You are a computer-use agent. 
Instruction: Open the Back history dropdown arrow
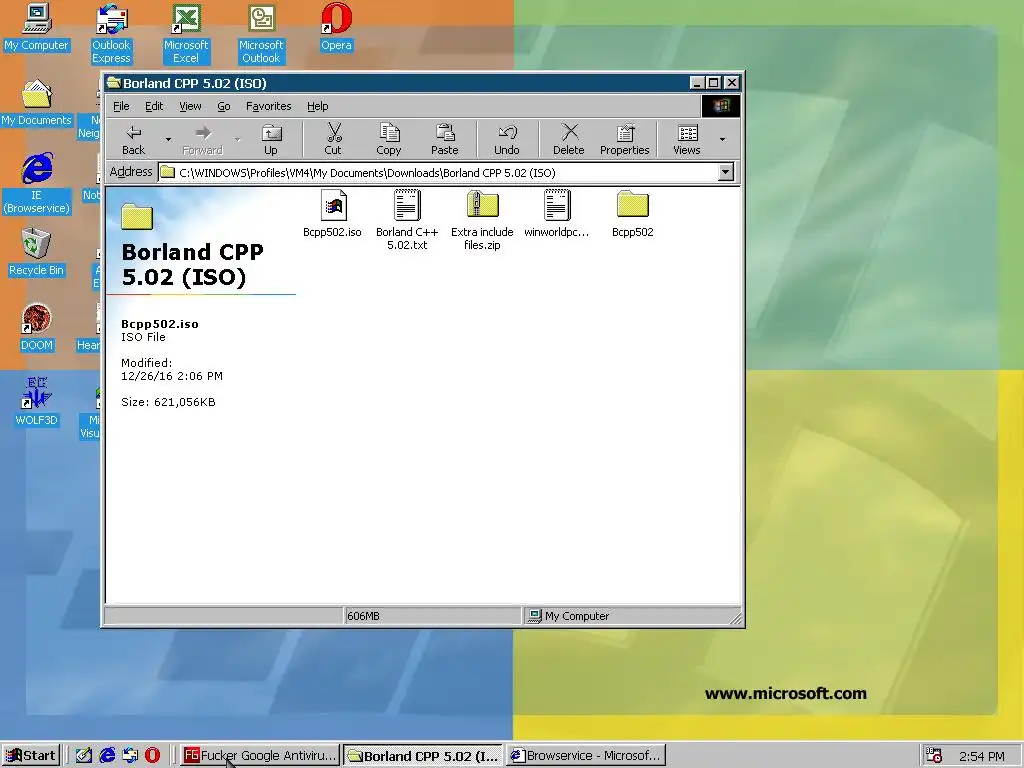click(168, 139)
